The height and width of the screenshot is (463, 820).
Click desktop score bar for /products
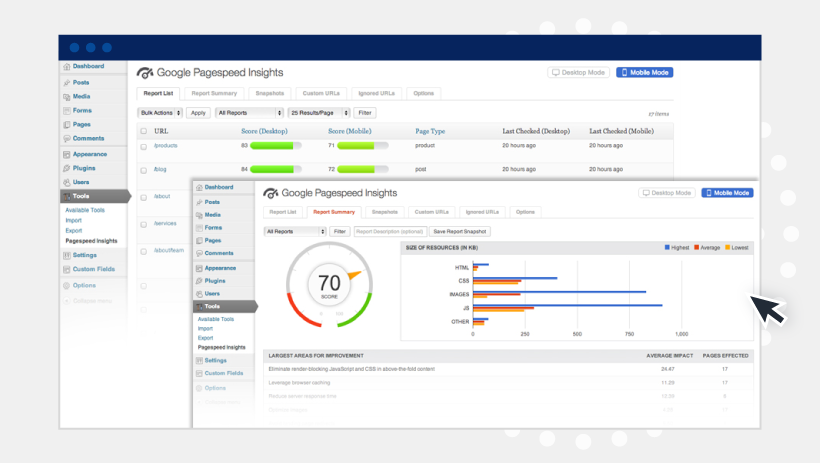(276, 146)
